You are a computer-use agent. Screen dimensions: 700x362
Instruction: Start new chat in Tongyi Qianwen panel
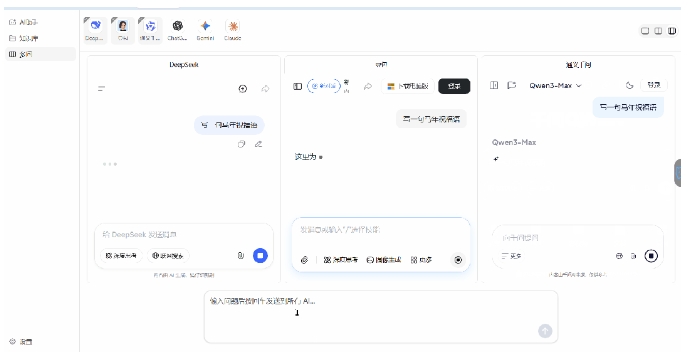coord(512,85)
